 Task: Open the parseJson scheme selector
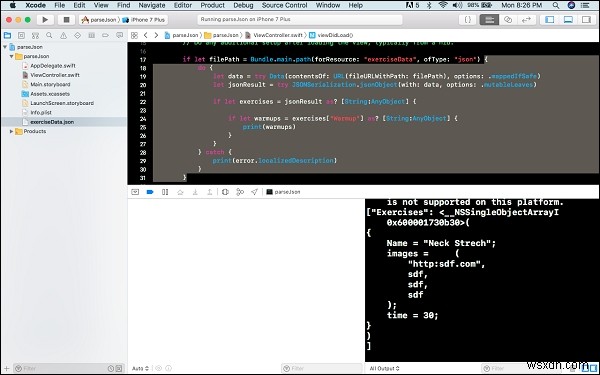[x=99, y=20]
